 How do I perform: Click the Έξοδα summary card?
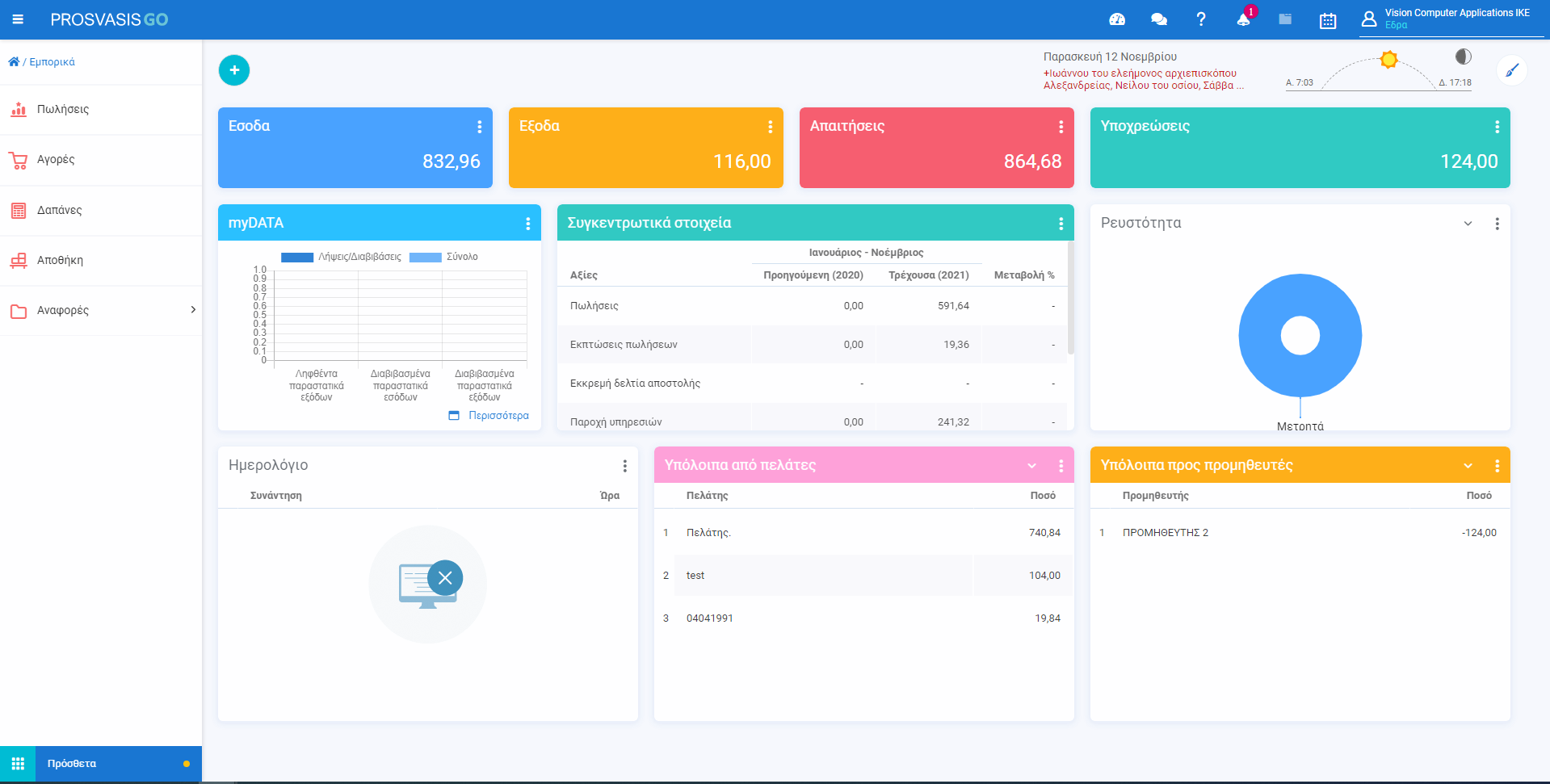click(x=646, y=148)
